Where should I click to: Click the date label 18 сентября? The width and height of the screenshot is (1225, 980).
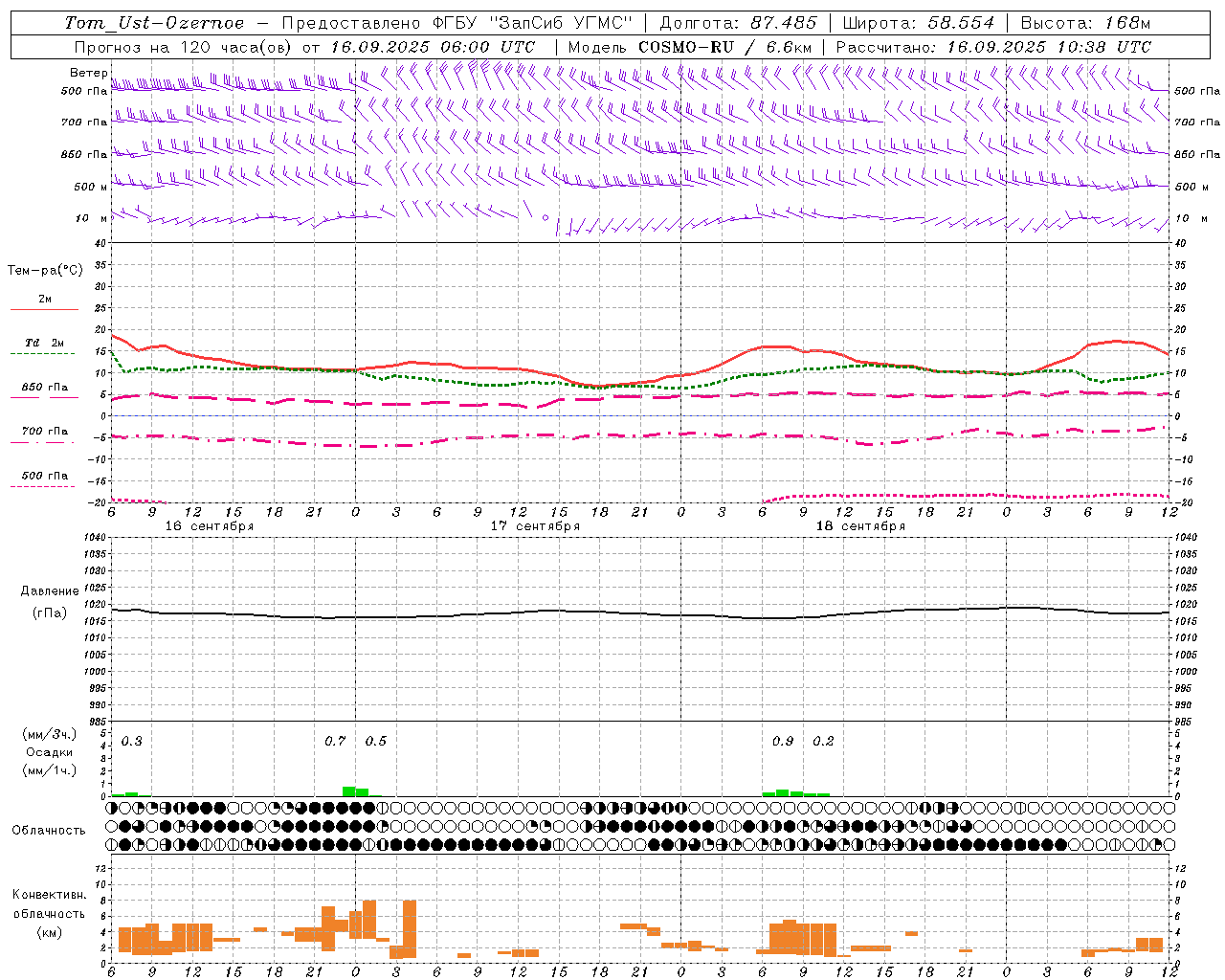point(860,526)
